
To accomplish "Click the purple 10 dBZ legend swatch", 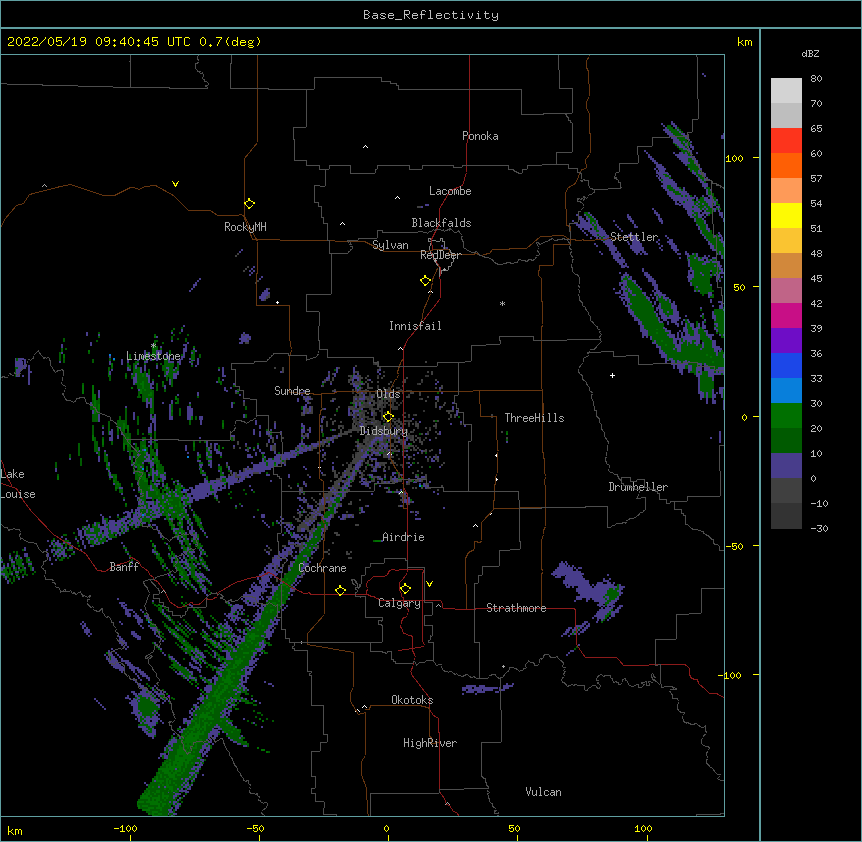I will [786, 466].
